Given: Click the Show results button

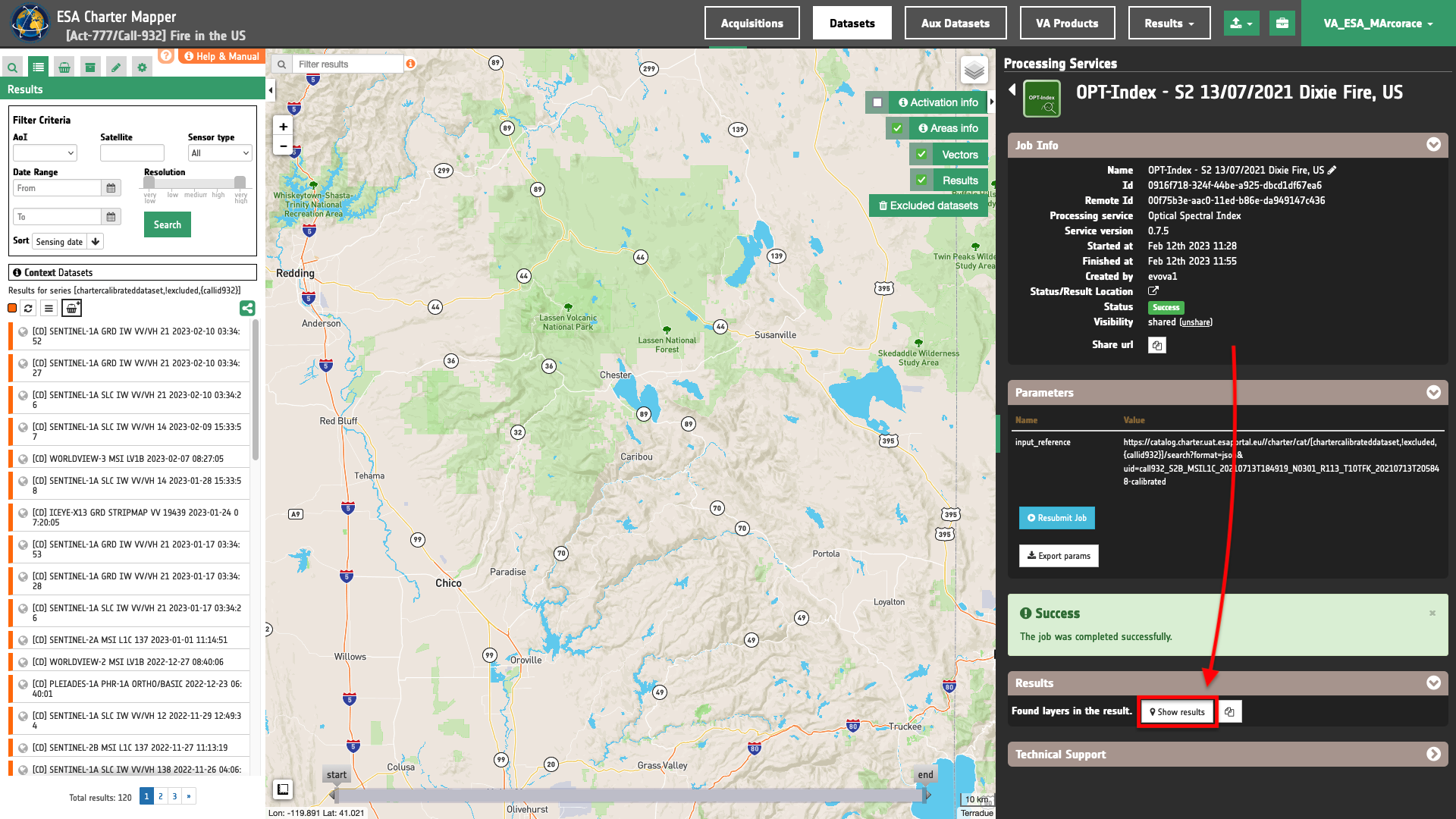Looking at the screenshot, I should 1177,712.
